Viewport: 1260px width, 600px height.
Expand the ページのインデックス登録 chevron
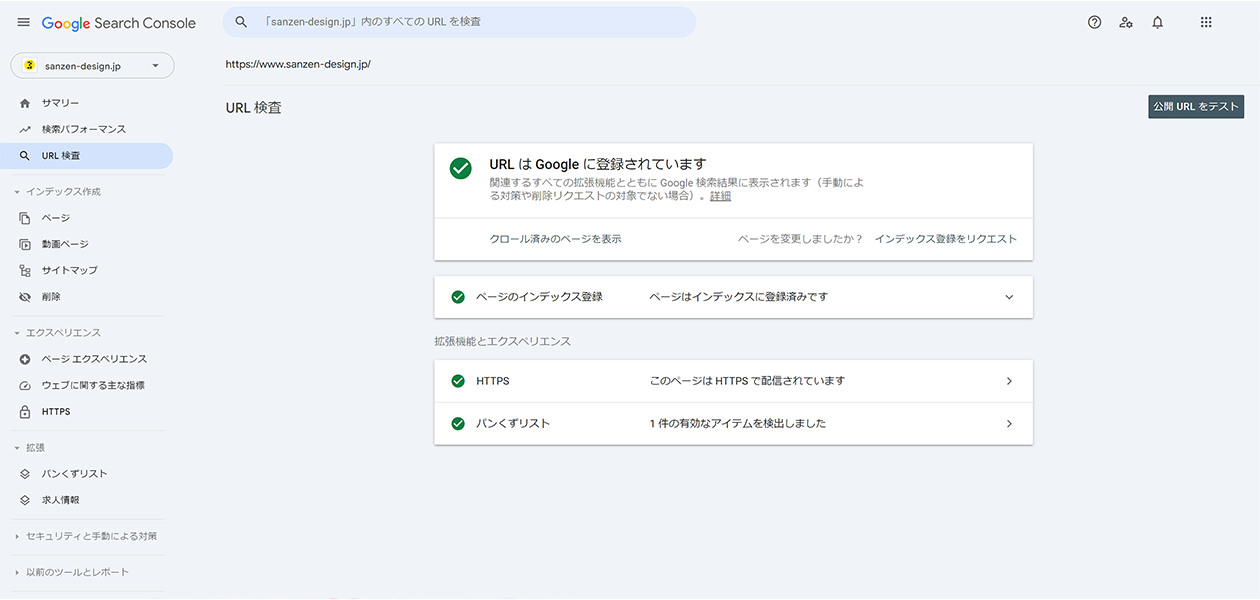click(1009, 297)
